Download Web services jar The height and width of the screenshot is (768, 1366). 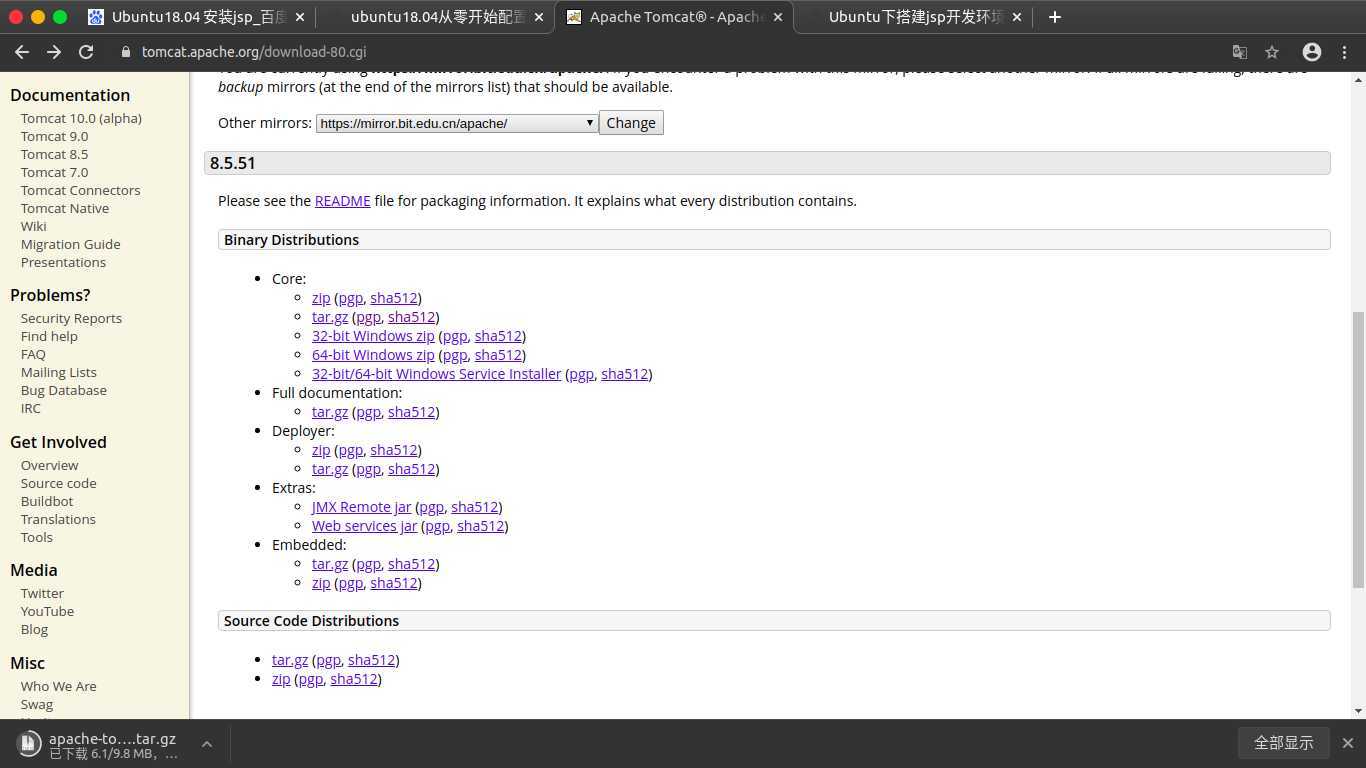click(x=364, y=526)
